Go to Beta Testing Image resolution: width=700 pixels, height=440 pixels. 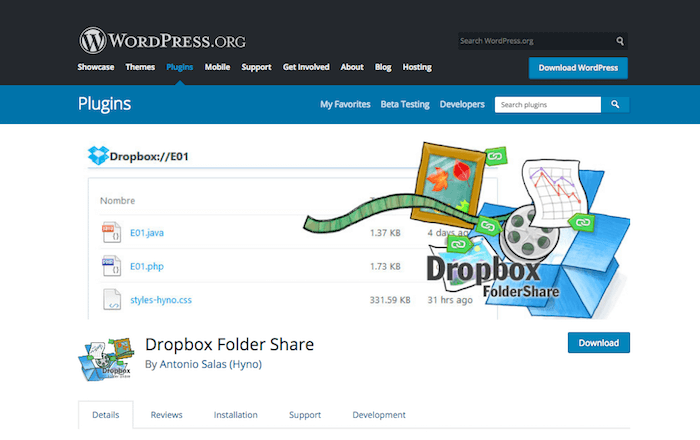click(x=405, y=104)
